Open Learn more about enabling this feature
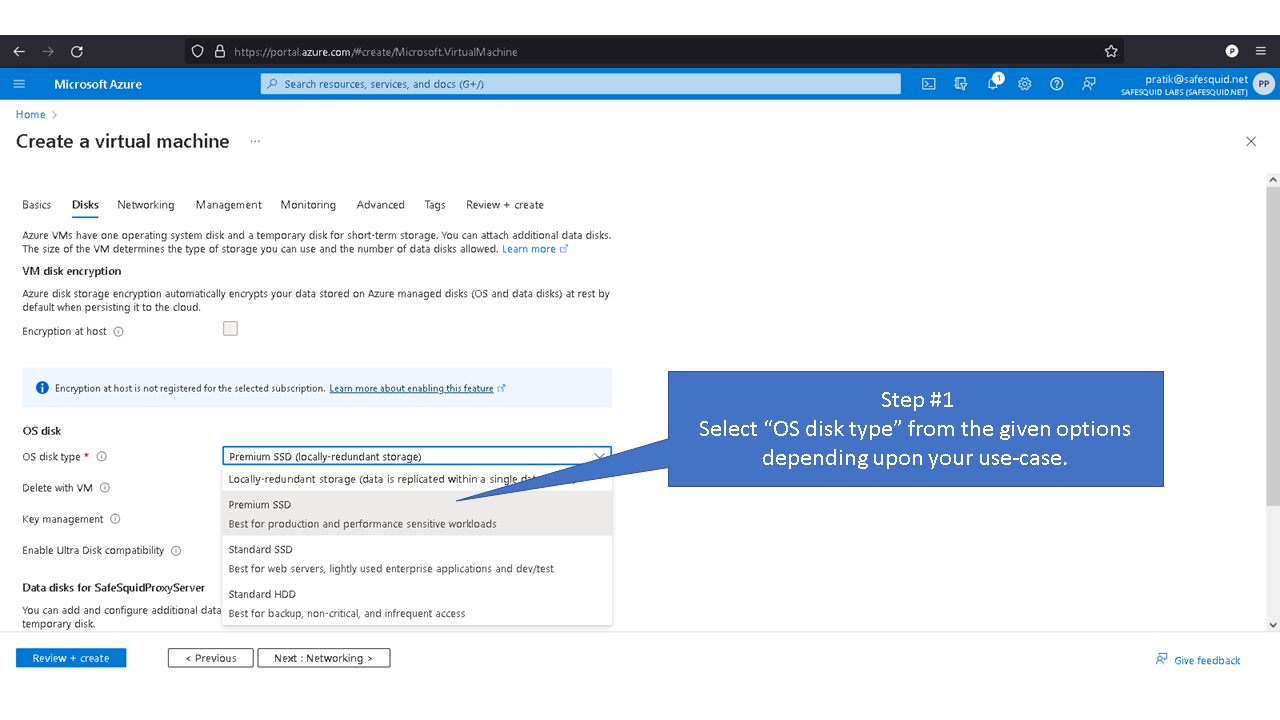Image resolution: width=1280 pixels, height=720 pixels. point(417,388)
